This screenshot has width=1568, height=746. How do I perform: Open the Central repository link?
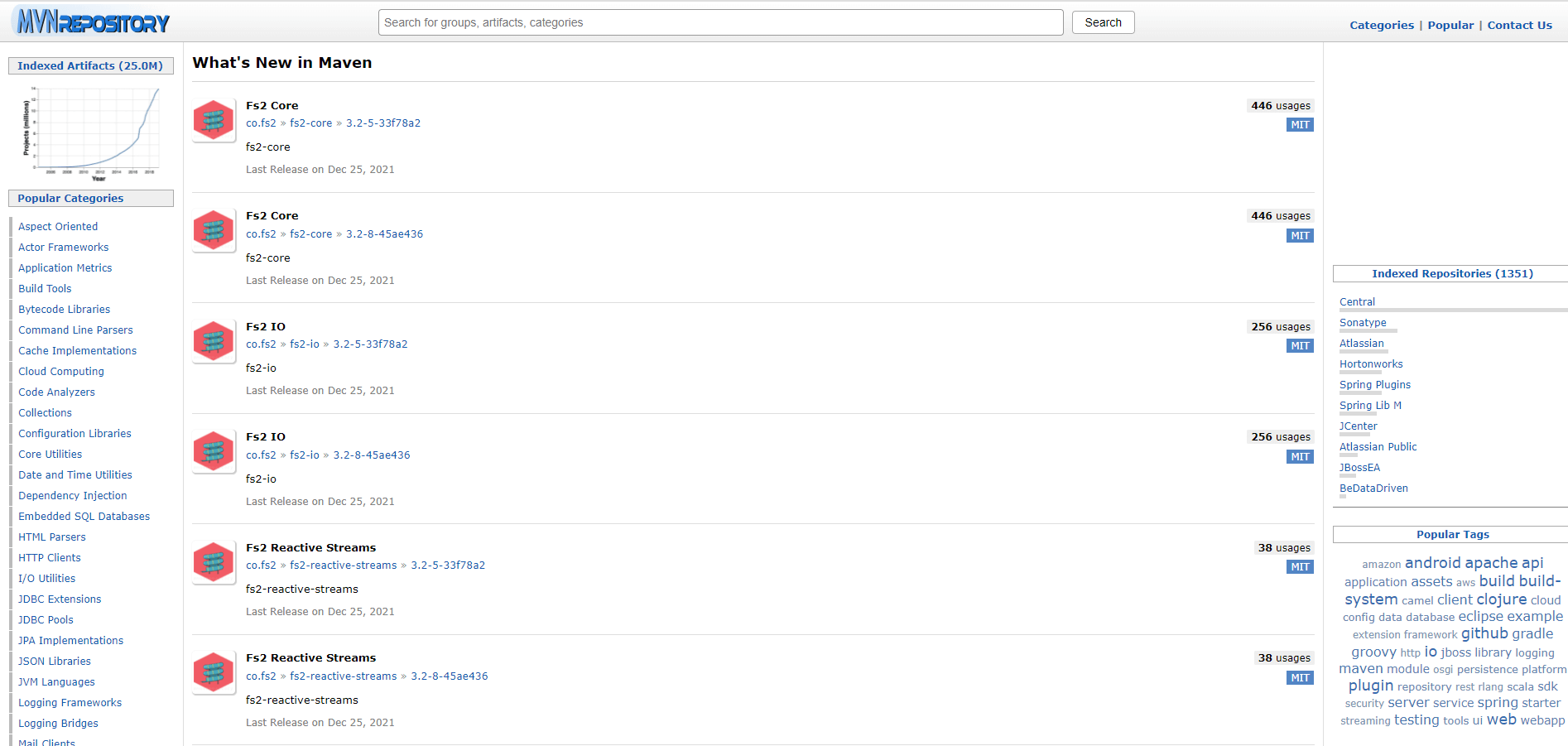click(x=1357, y=301)
